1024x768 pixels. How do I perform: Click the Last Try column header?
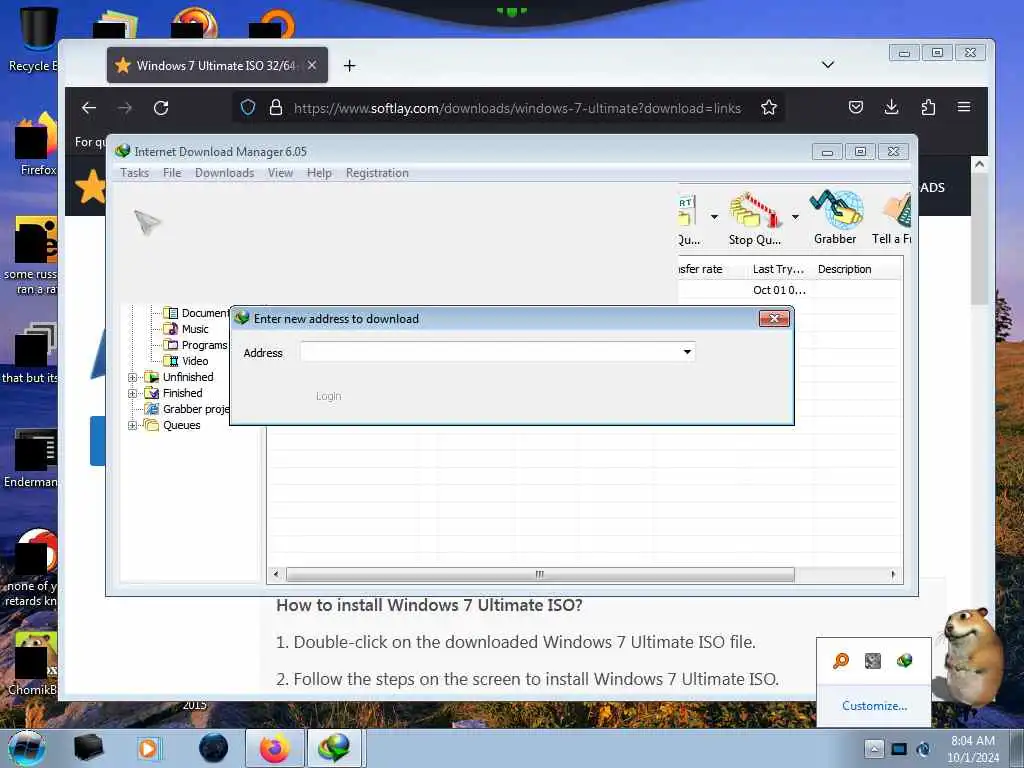(x=778, y=269)
